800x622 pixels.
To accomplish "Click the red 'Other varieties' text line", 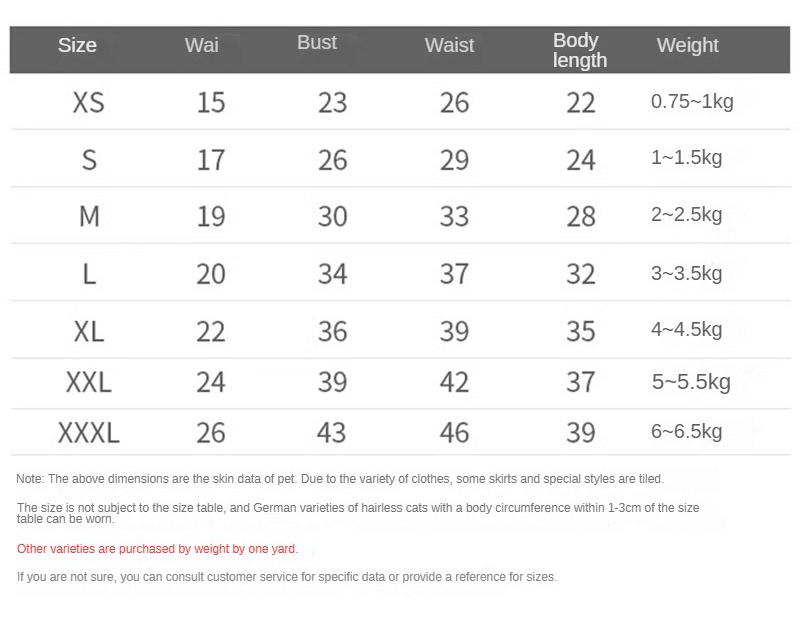I will click(157, 549).
